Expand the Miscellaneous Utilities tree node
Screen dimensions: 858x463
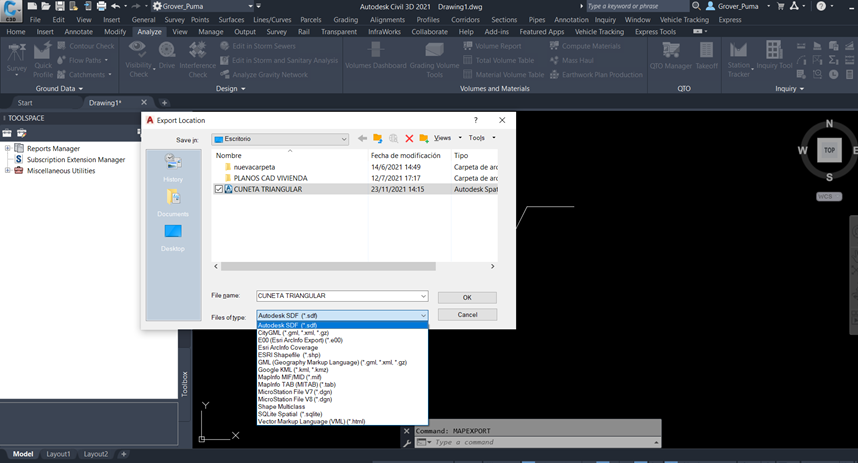tap(8, 171)
